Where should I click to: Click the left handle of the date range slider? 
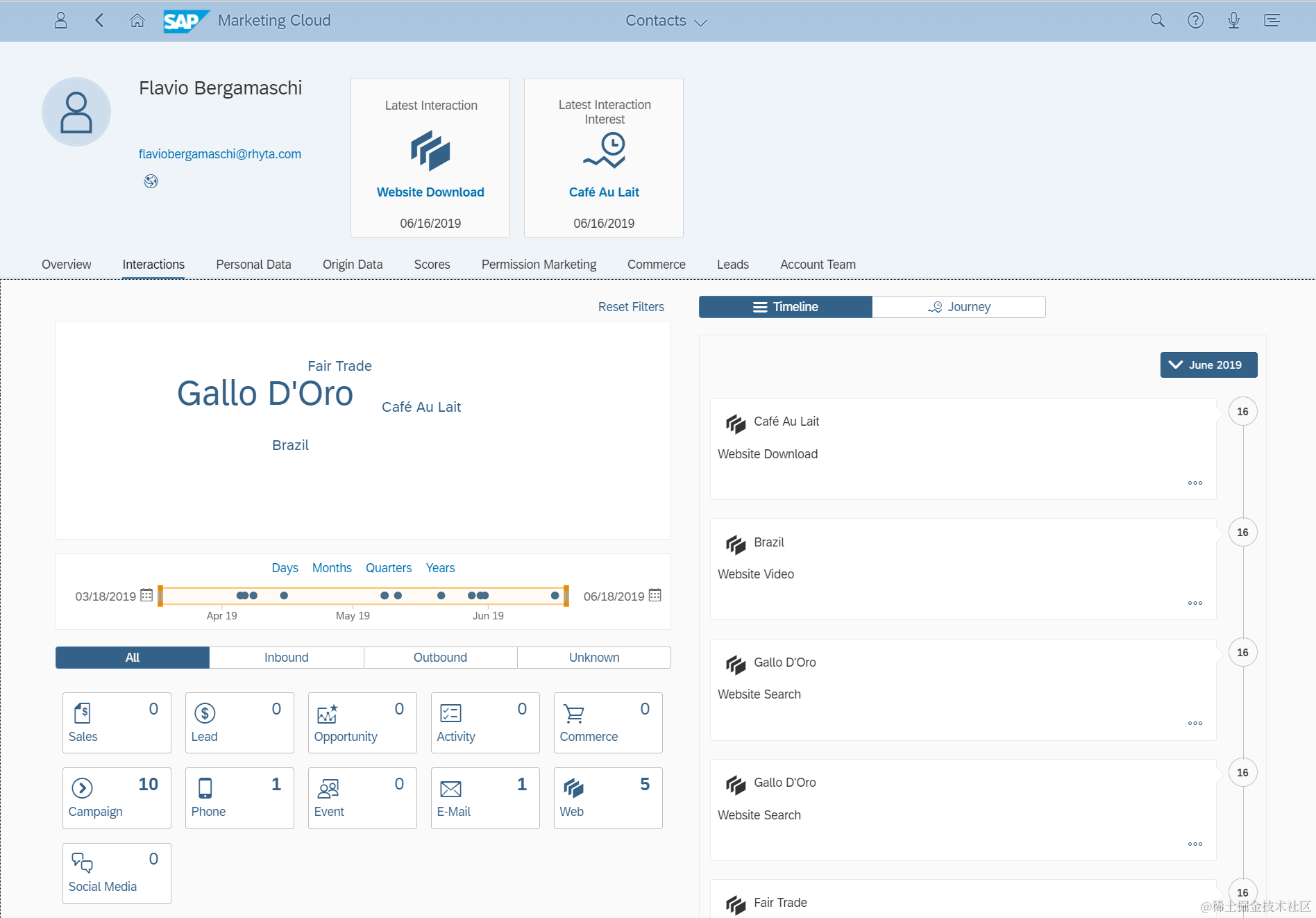tap(160, 596)
